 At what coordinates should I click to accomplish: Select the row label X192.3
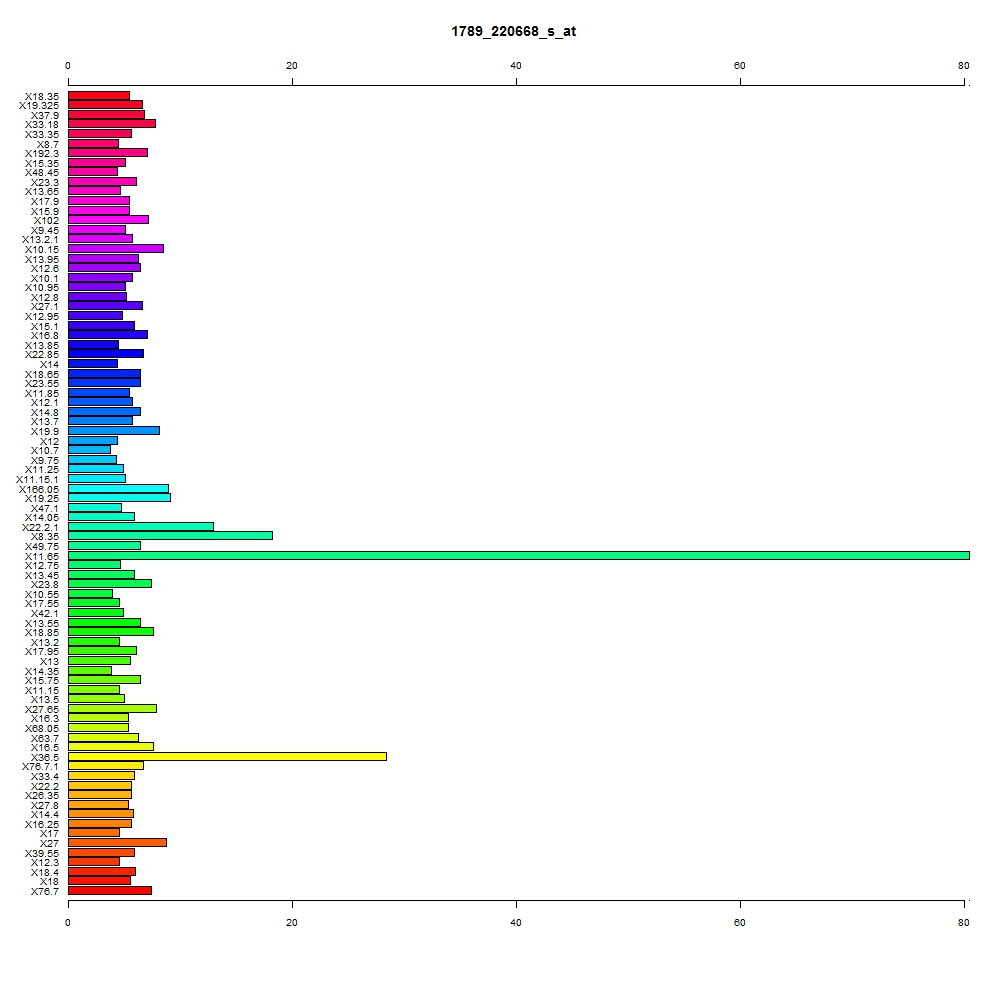[42, 154]
